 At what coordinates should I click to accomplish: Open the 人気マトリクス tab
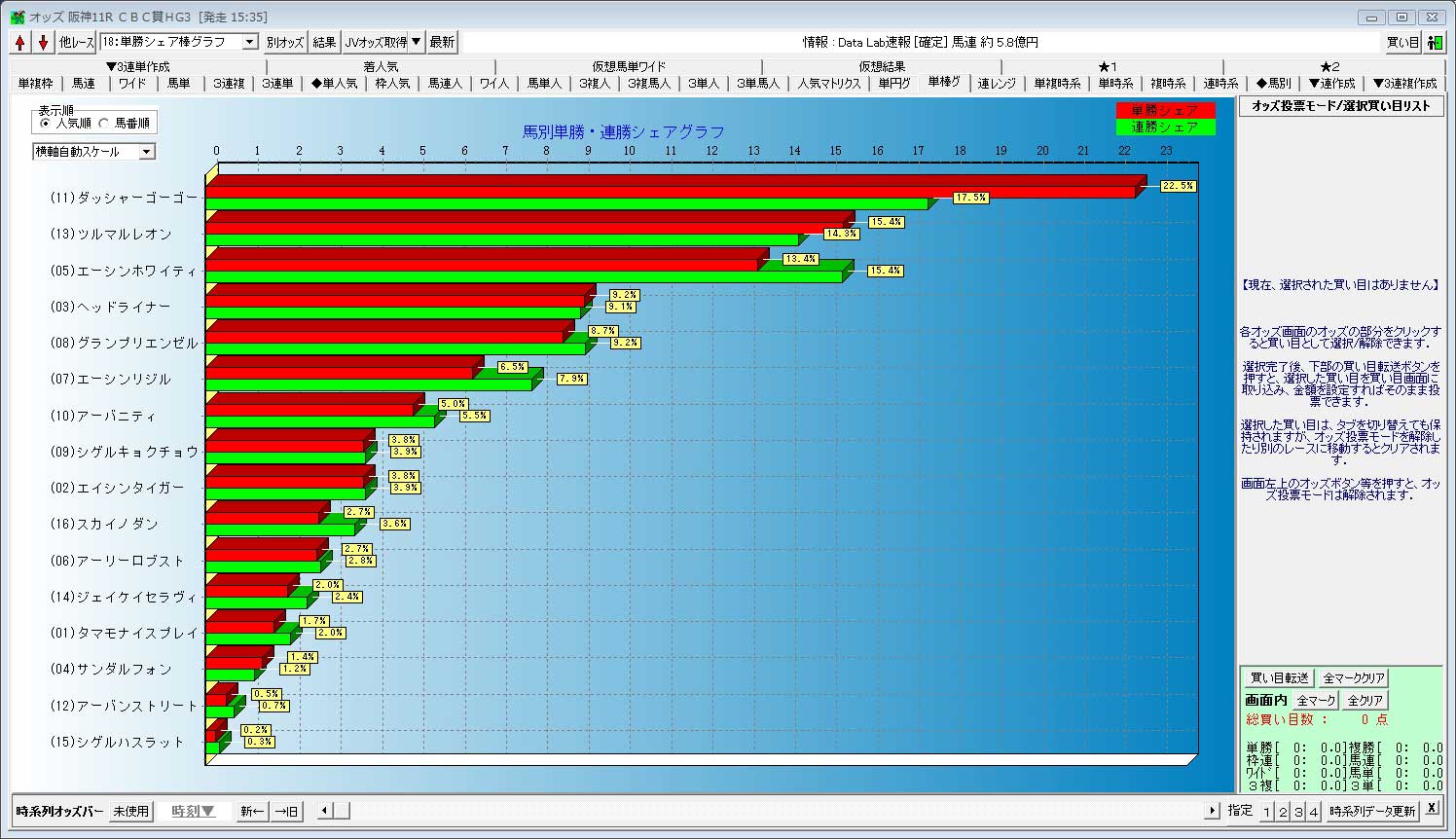pos(829,84)
